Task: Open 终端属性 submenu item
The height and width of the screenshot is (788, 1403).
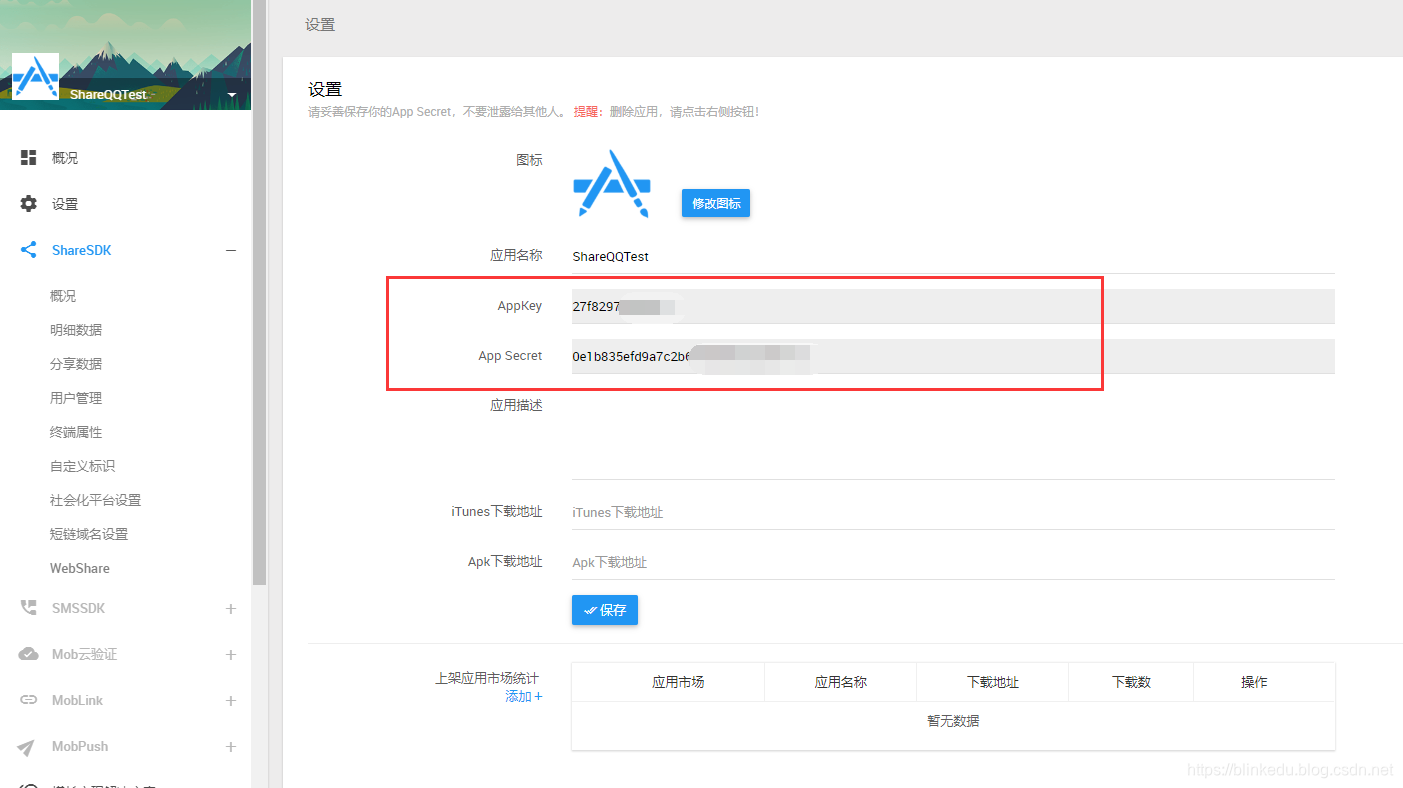Action: pos(76,432)
